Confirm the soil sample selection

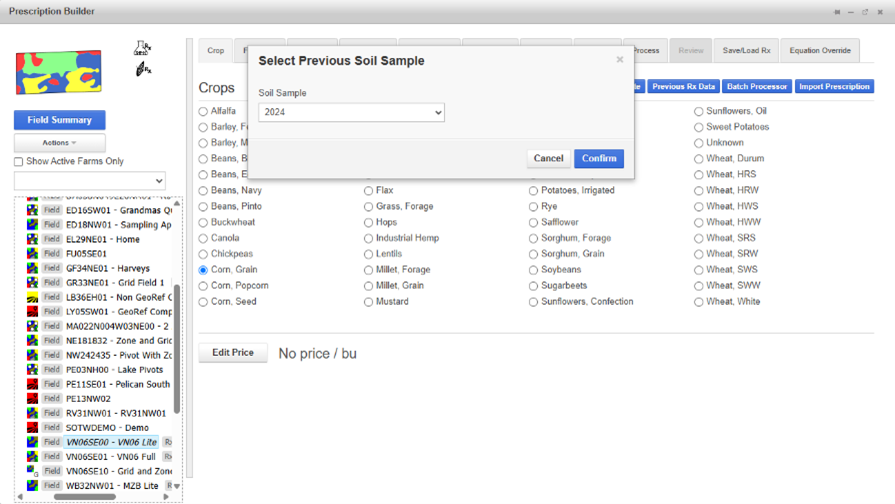(x=599, y=158)
